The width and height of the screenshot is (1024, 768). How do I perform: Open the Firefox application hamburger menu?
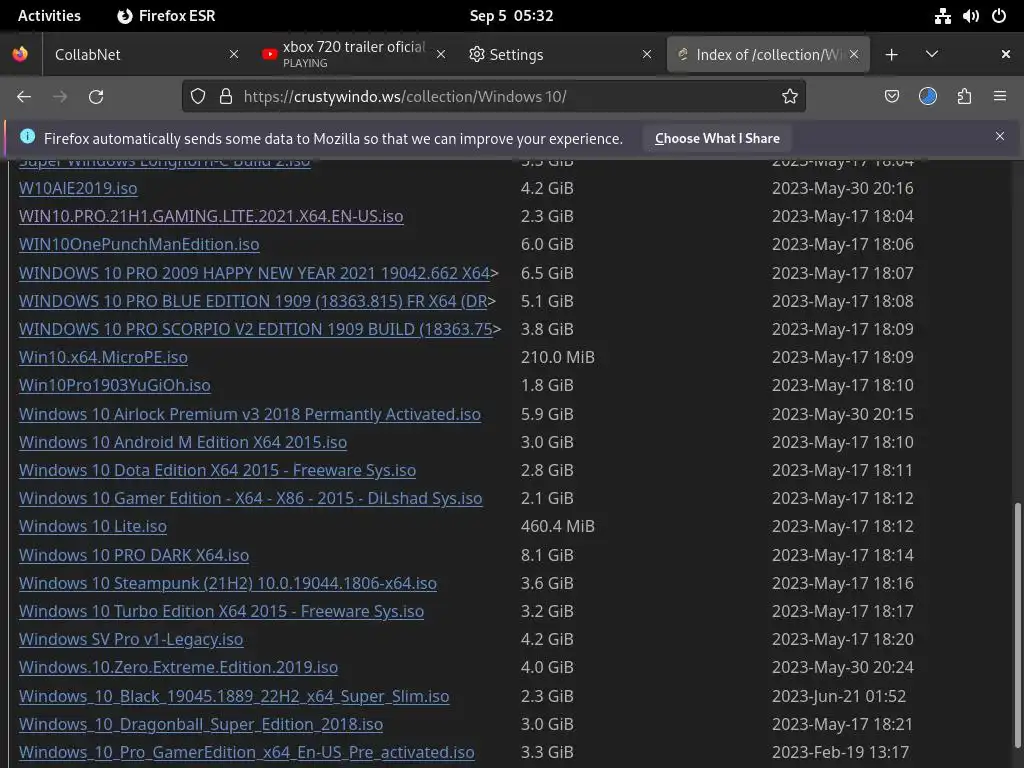point(1000,97)
